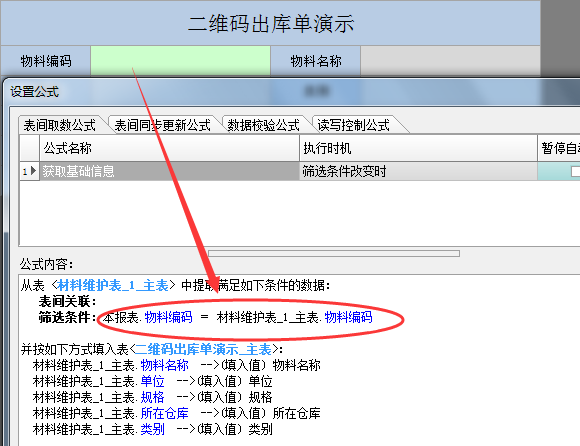Select the 数据校验公式 tab

[x=263, y=125]
